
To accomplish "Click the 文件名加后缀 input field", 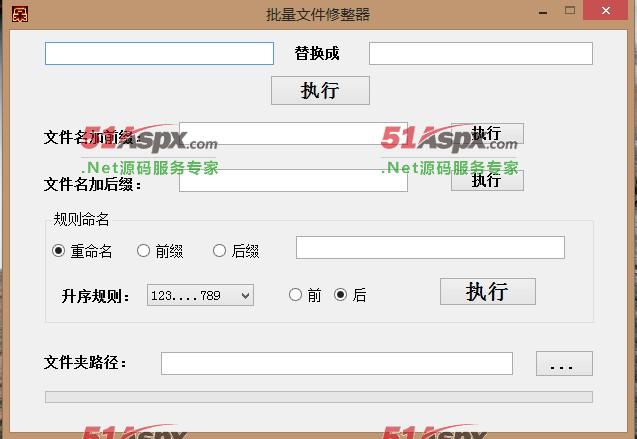I will [x=293, y=180].
